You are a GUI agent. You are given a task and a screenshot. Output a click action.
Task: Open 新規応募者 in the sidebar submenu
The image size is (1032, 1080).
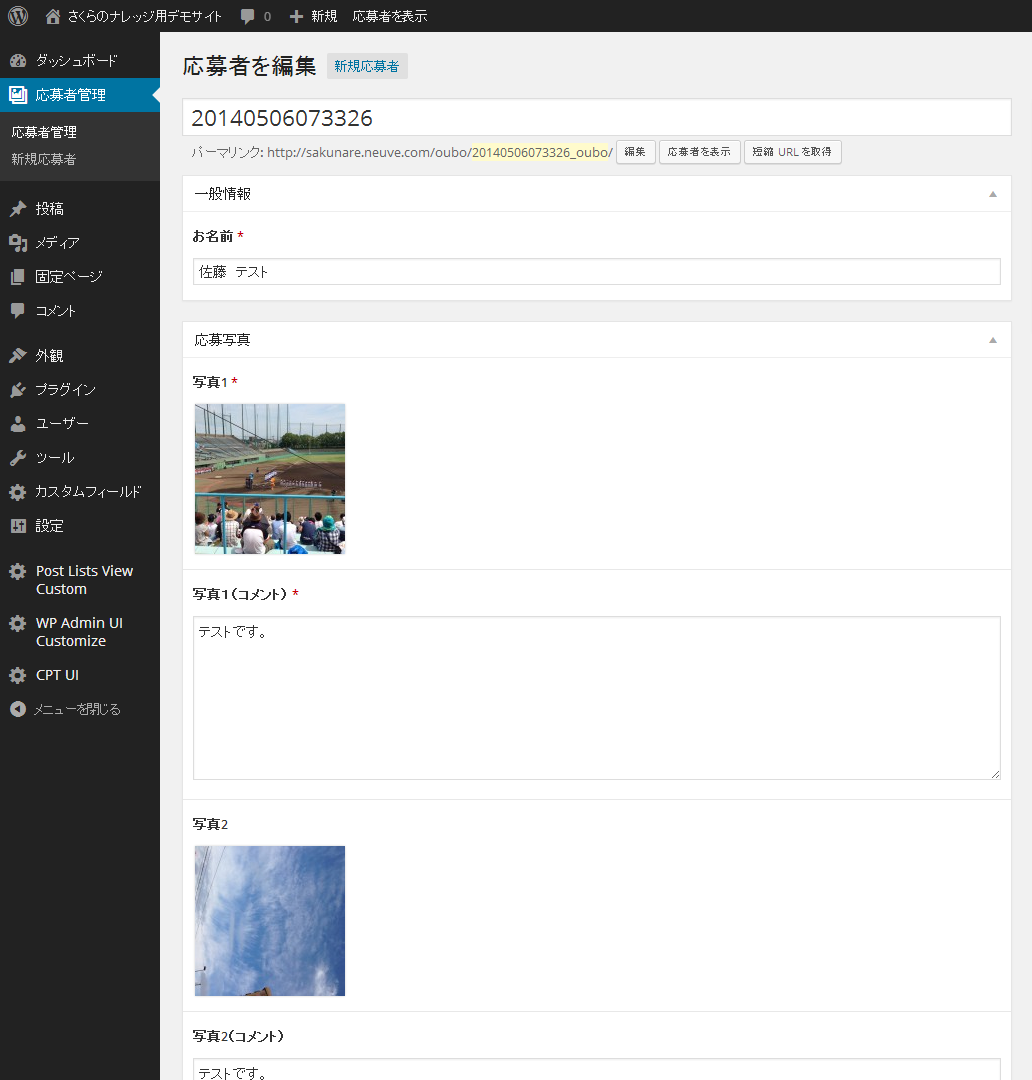pos(44,159)
